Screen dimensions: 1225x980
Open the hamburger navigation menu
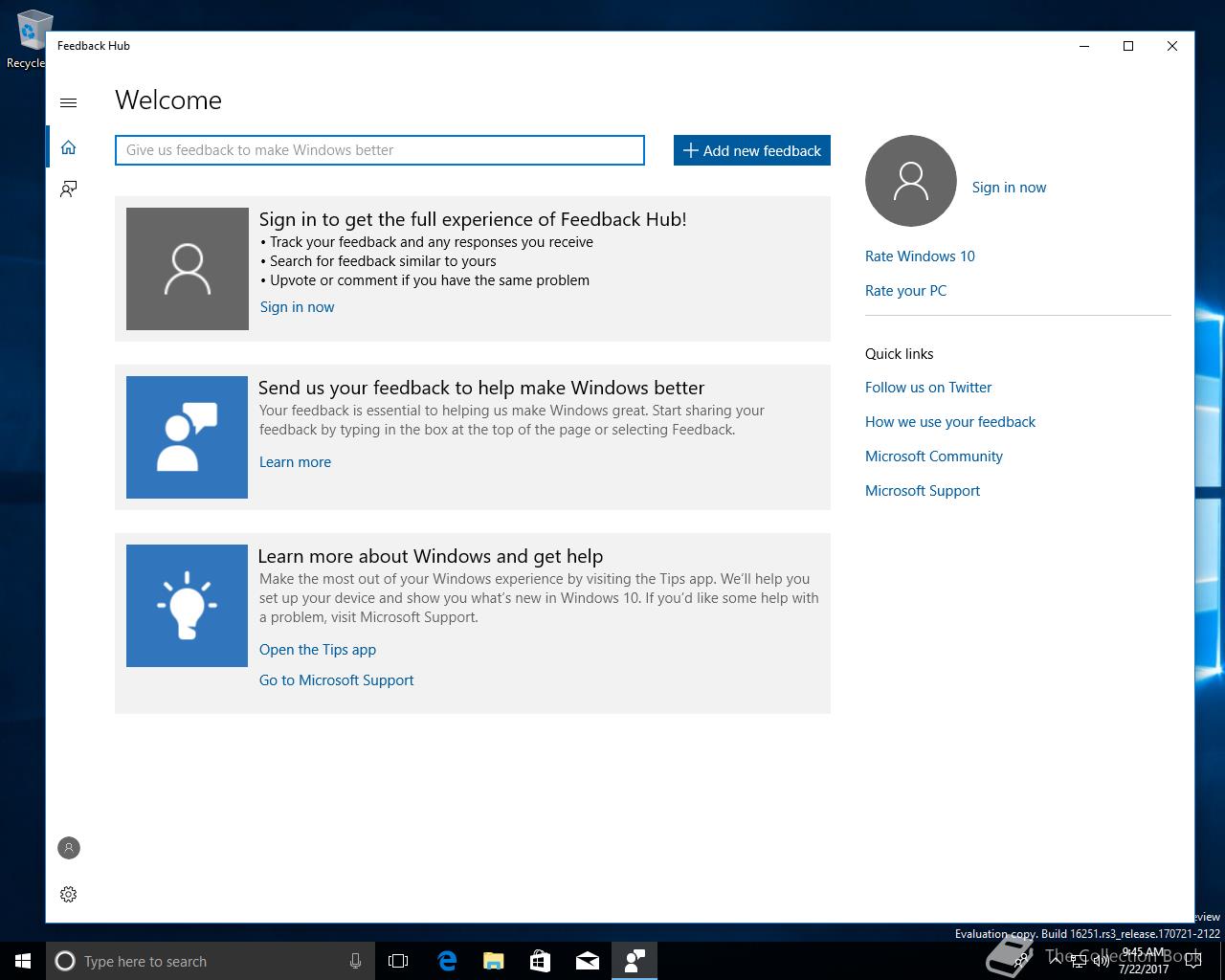point(68,102)
